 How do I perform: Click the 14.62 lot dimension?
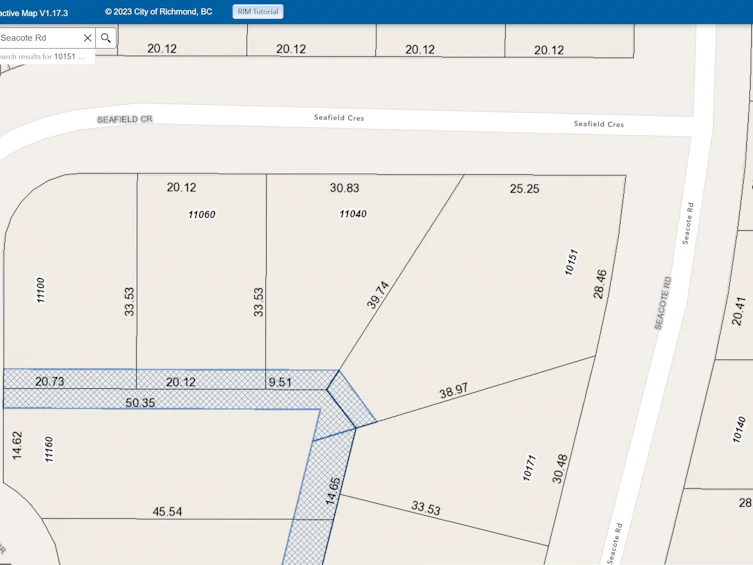(17, 445)
